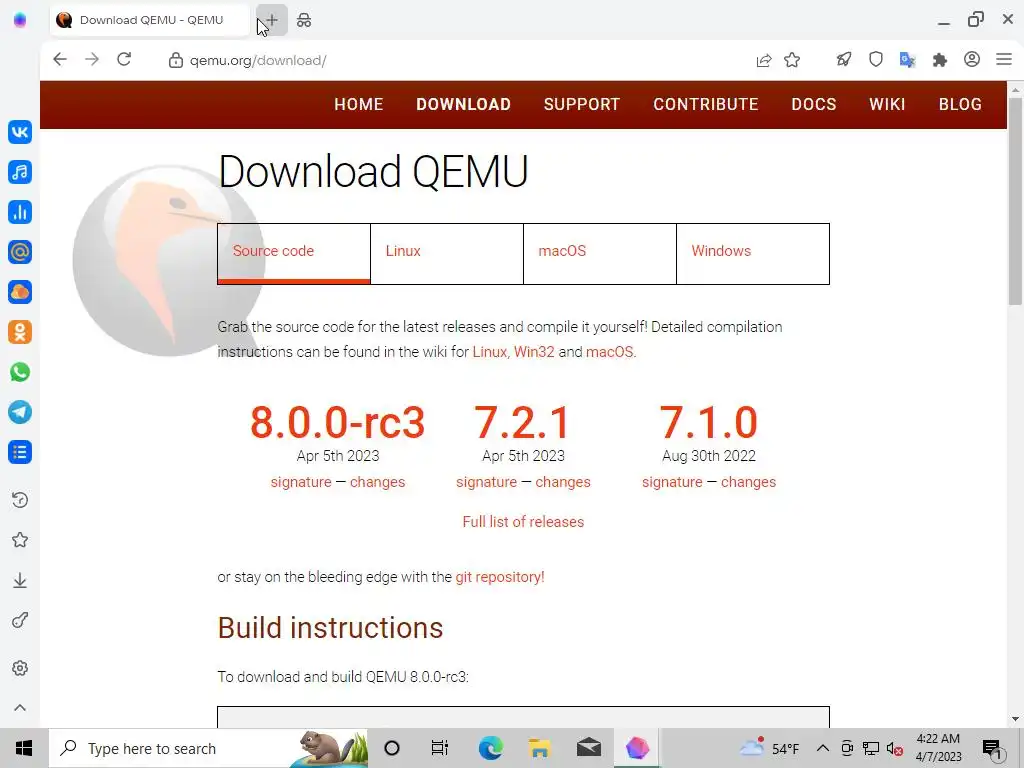The height and width of the screenshot is (768, 1024).
Task: Switch to the Windows tab
Action: [753, 253]
